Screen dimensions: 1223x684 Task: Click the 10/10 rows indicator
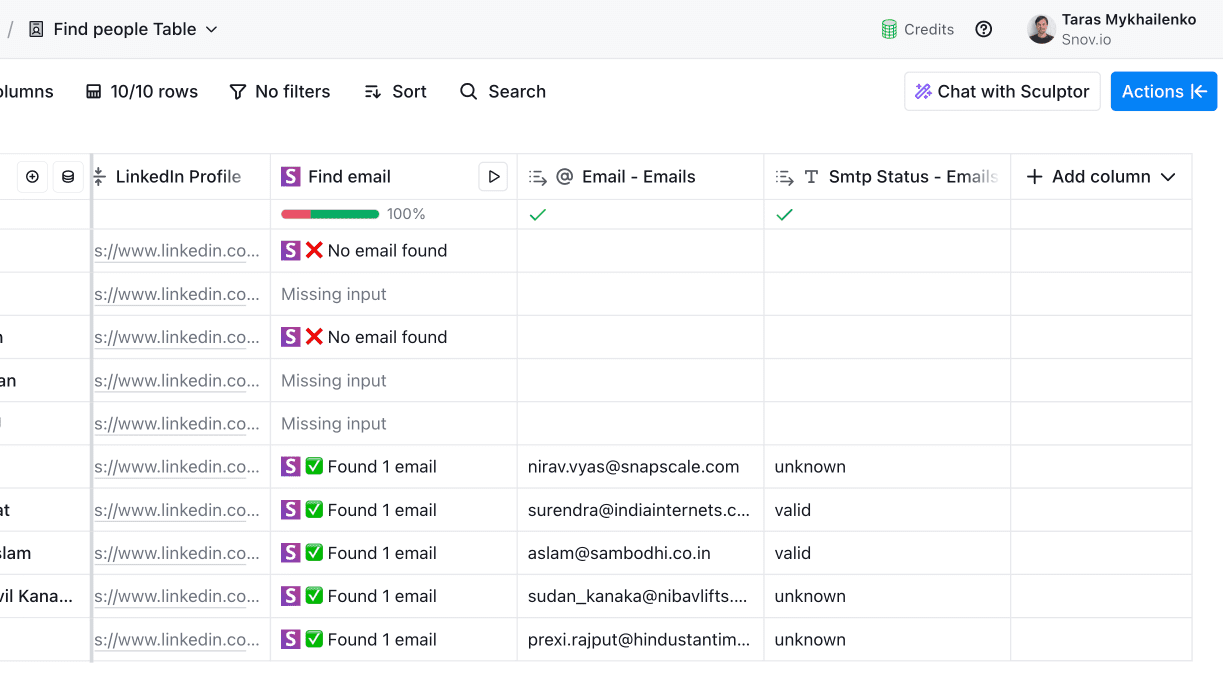tap(142, 91)
